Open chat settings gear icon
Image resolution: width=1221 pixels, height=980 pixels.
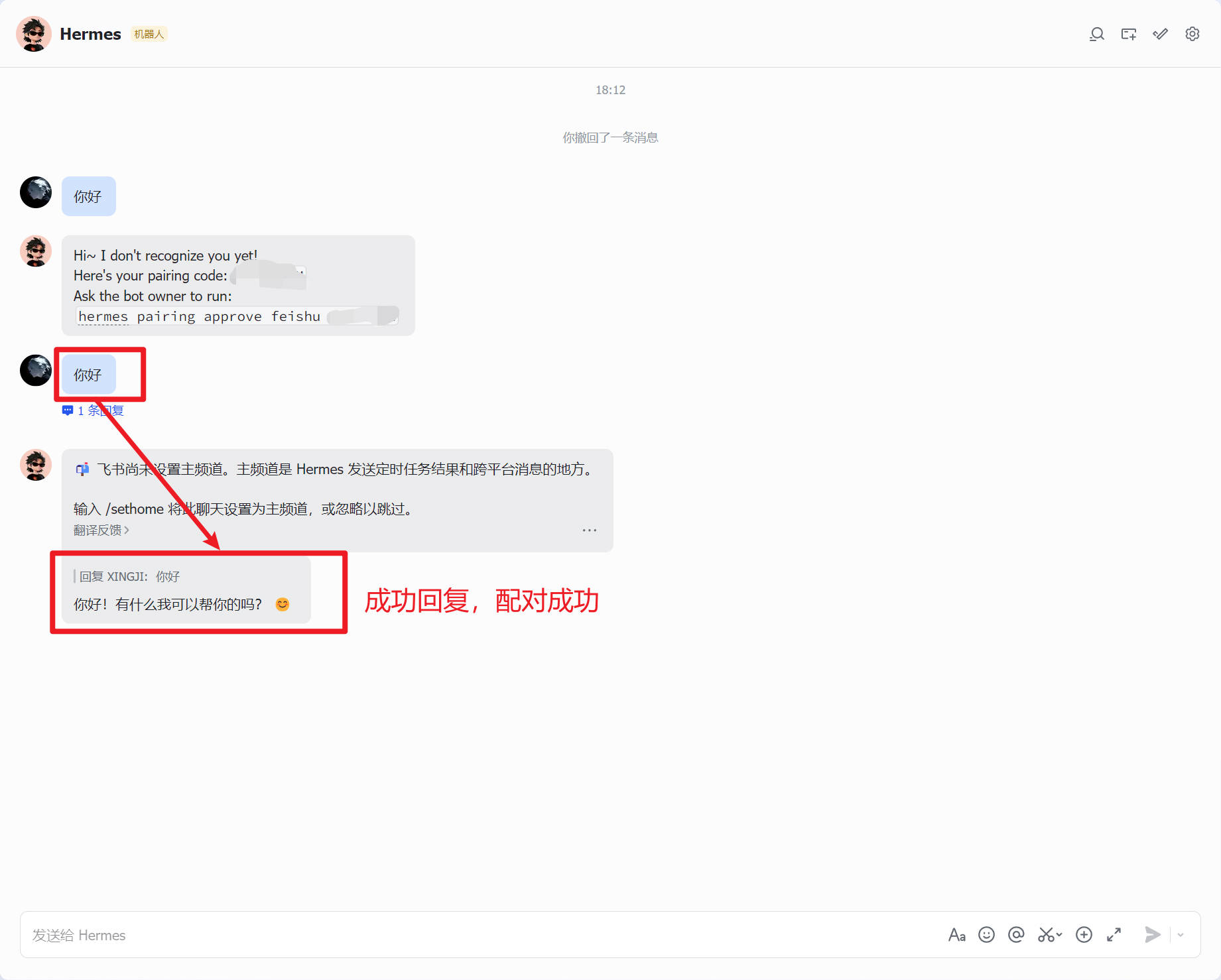coord(1192,34)
